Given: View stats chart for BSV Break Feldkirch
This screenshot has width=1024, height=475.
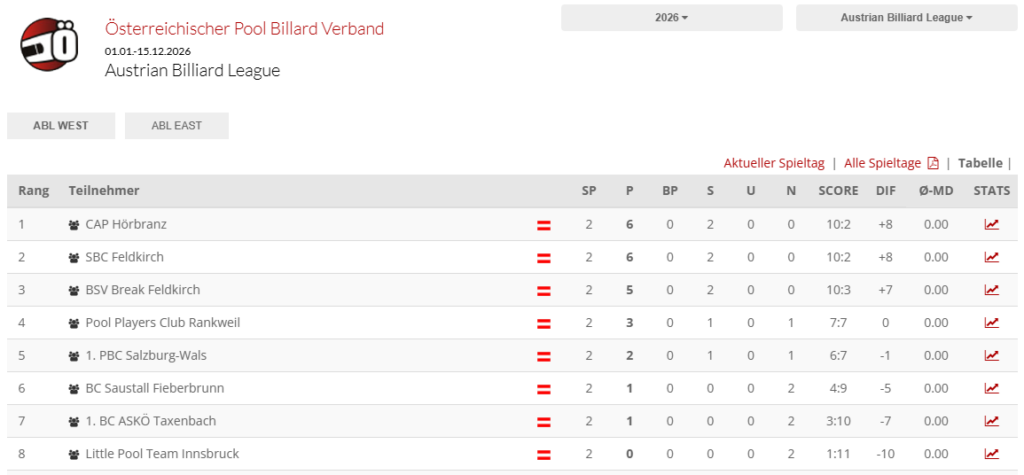Looking at the screenshot, I should click(x=991, y=290).
